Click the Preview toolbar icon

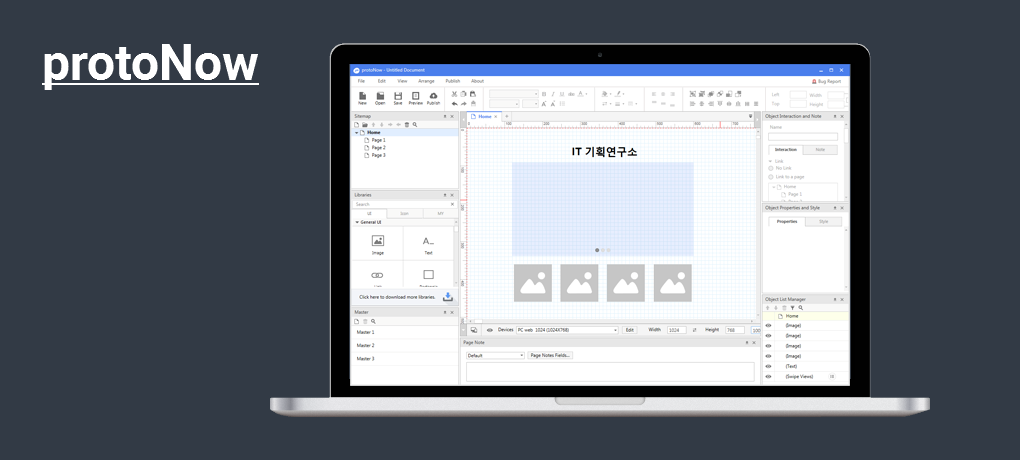415,98
